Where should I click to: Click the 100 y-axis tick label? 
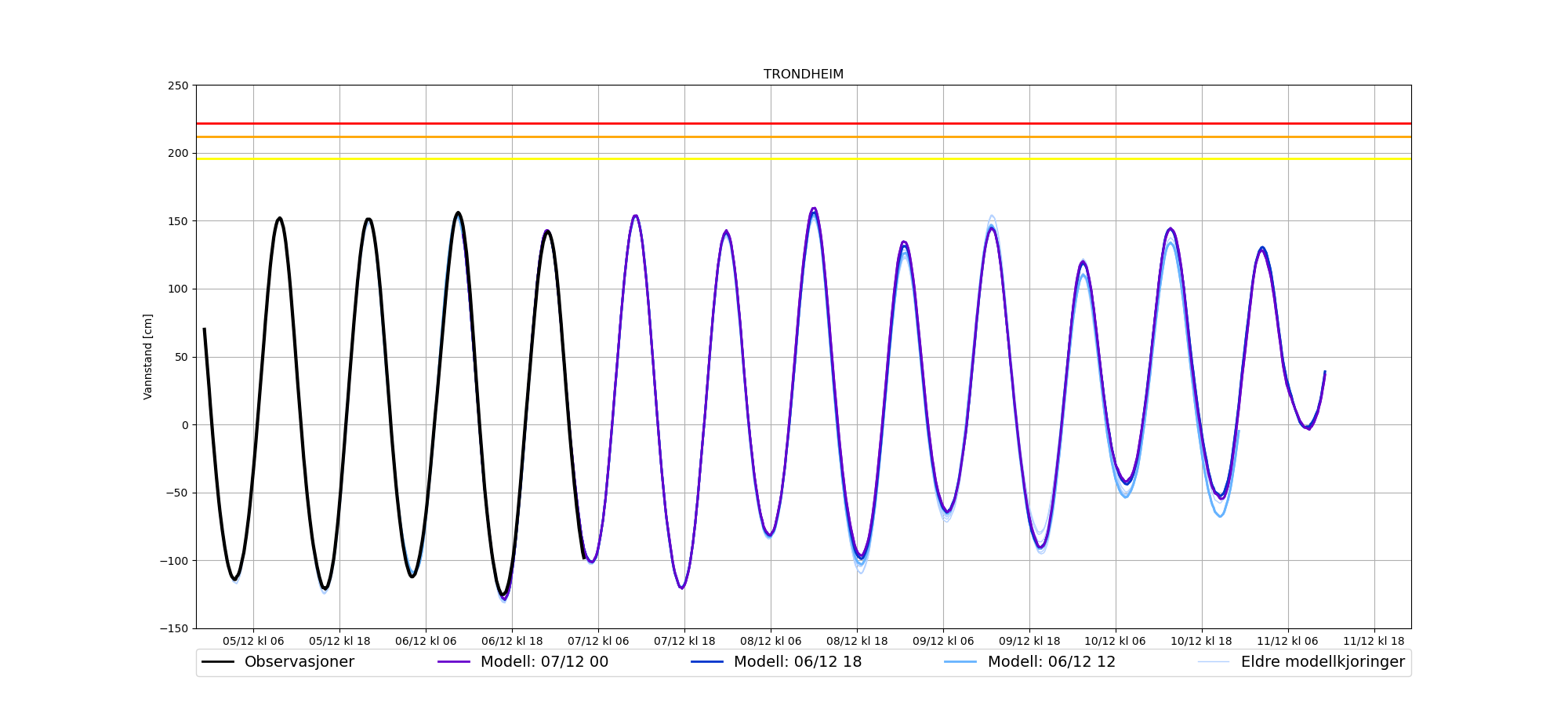pos(178,289)
